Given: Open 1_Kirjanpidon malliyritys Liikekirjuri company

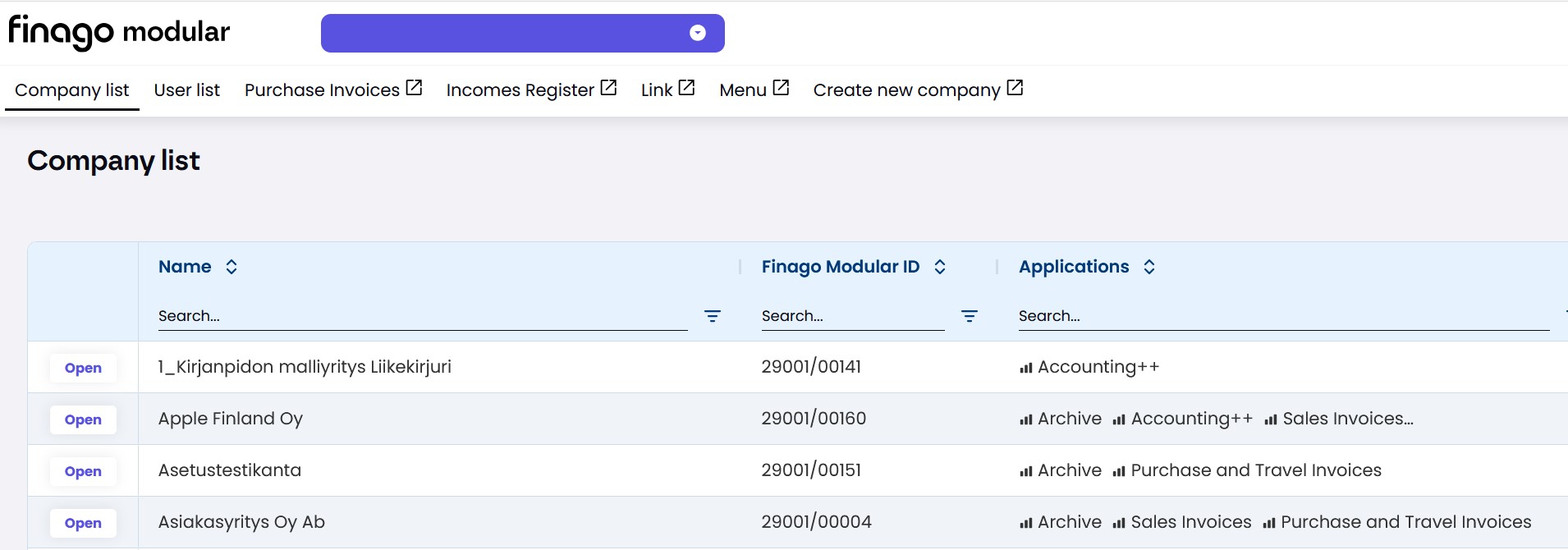Looking at the screenshot, I should pos(83,368).
